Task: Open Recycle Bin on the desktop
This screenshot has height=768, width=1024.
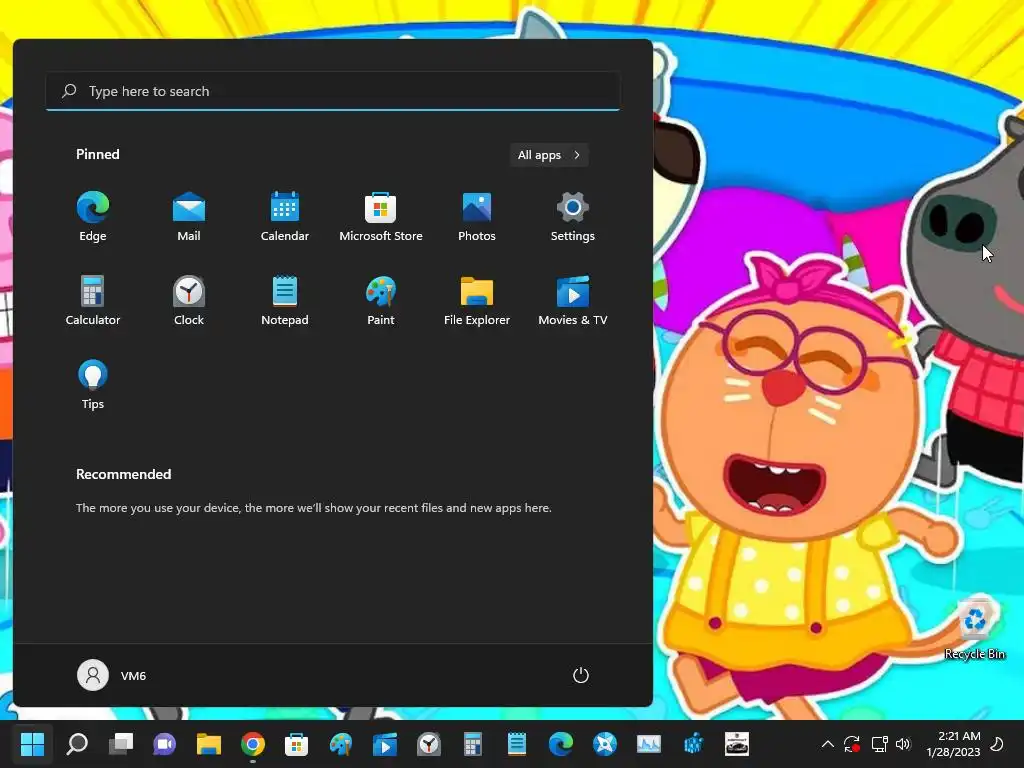Action: coord(974,630)
